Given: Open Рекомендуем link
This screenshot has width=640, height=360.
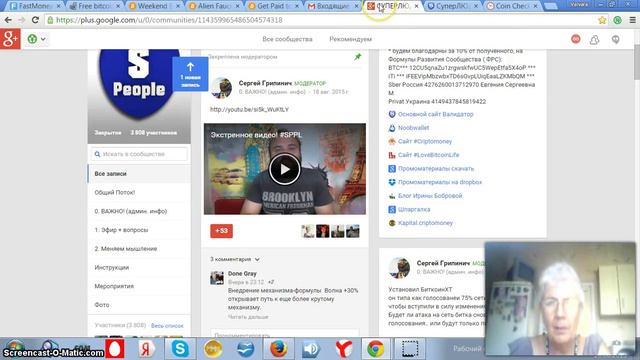Looking at the screenshot, I should pos(350,39).
